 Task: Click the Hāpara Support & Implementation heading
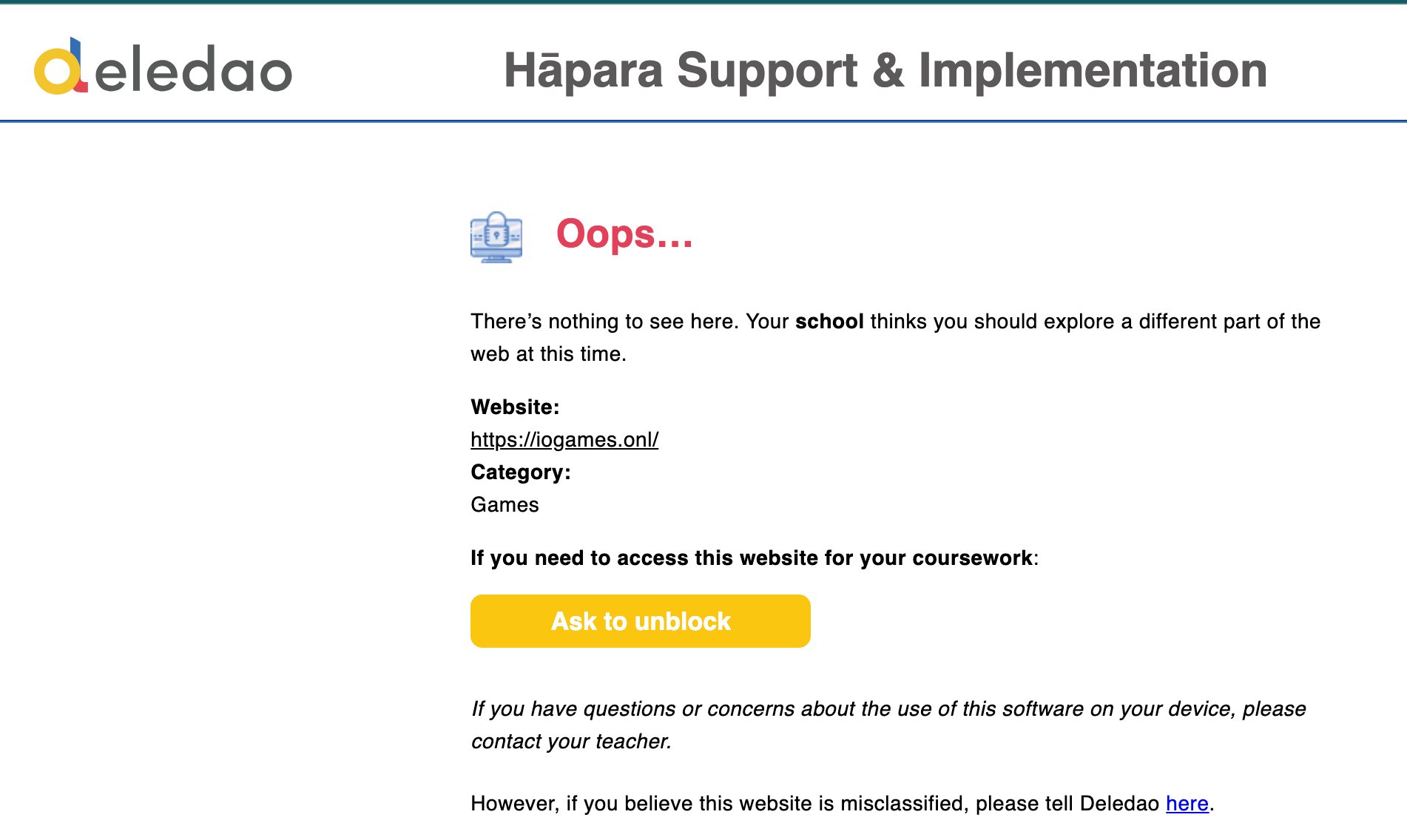tap(885, 70)
